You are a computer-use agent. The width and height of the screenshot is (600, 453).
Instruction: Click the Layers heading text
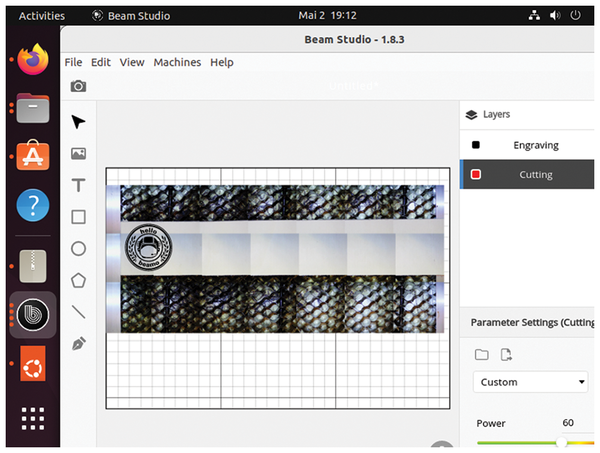coord(496,114)
